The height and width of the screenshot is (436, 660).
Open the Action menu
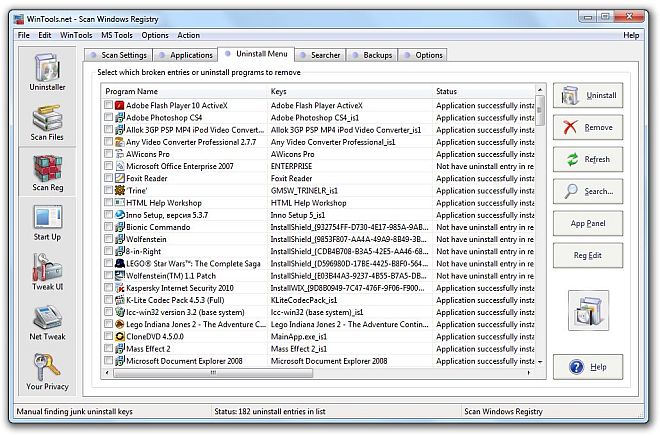tap(188, 35)
